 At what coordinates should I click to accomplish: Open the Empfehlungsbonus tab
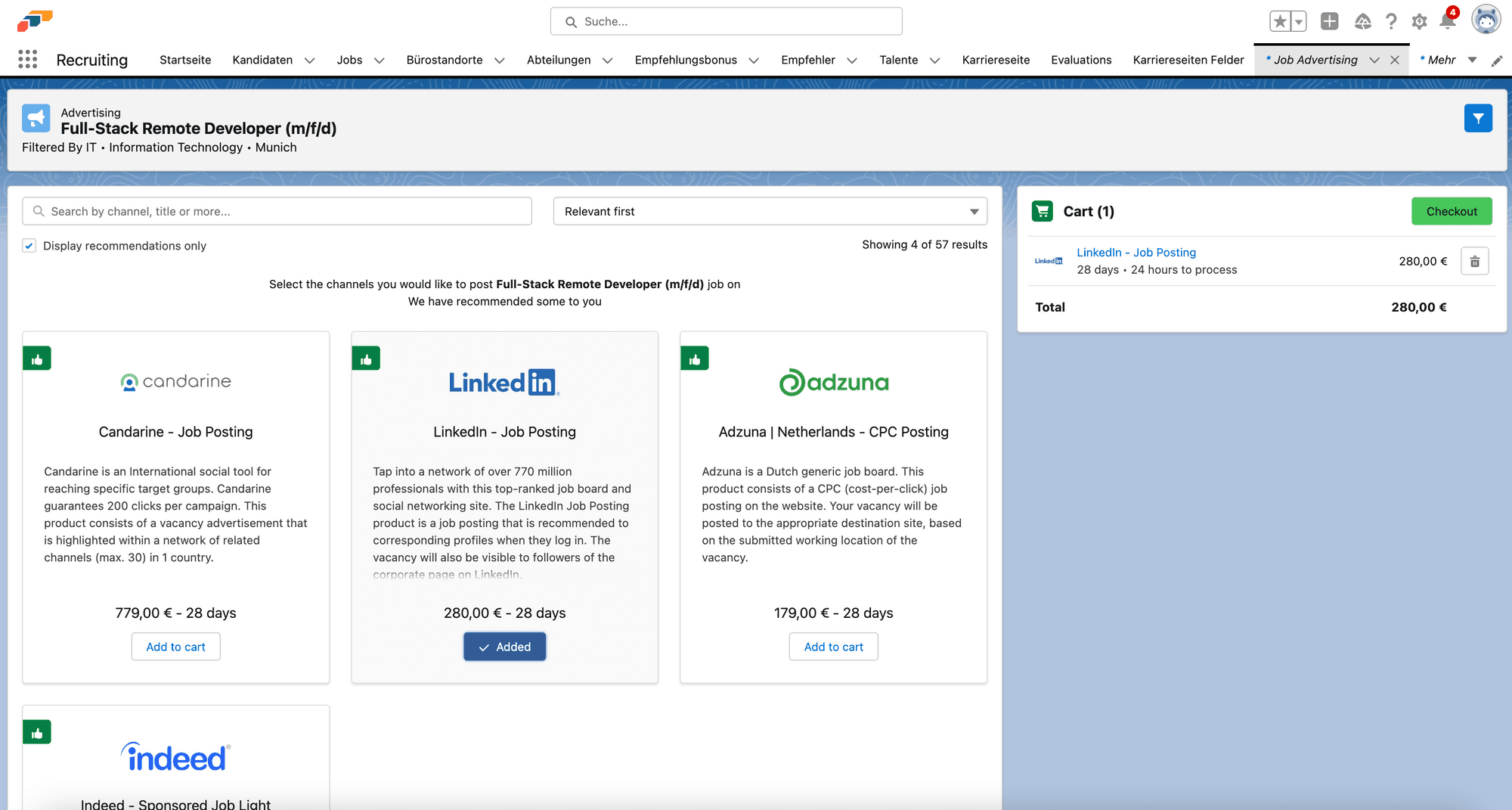point(686,60)
